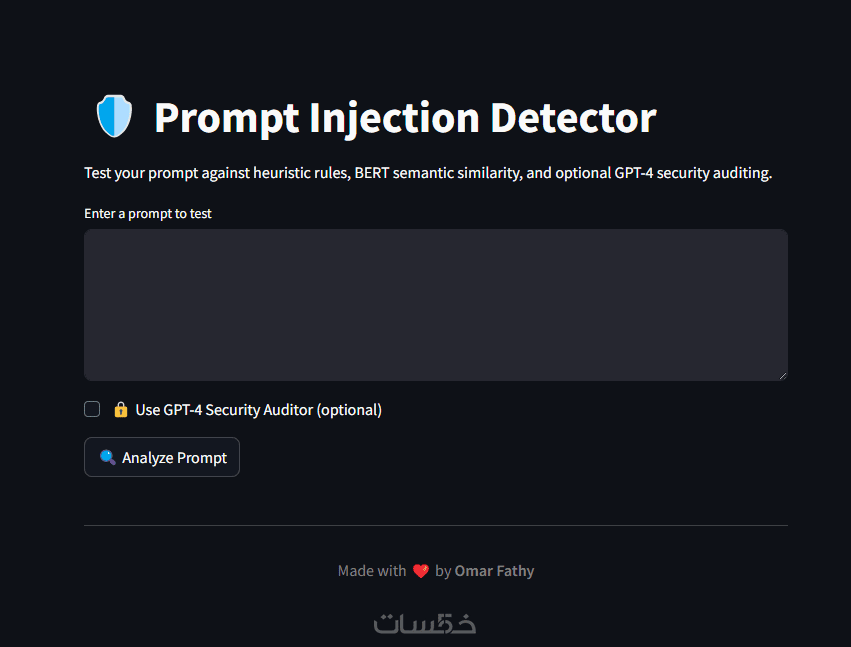
Task: Click the yellow padlock icon
Action: tap(120, 409)
